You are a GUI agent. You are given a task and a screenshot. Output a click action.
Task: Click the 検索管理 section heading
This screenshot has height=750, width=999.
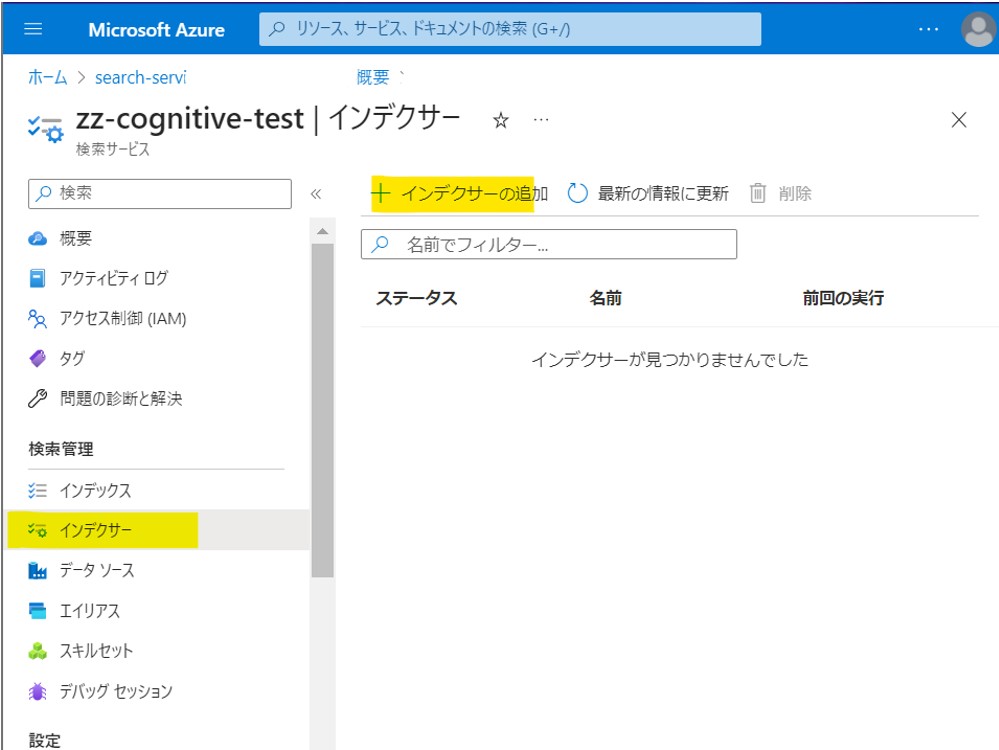61,449
